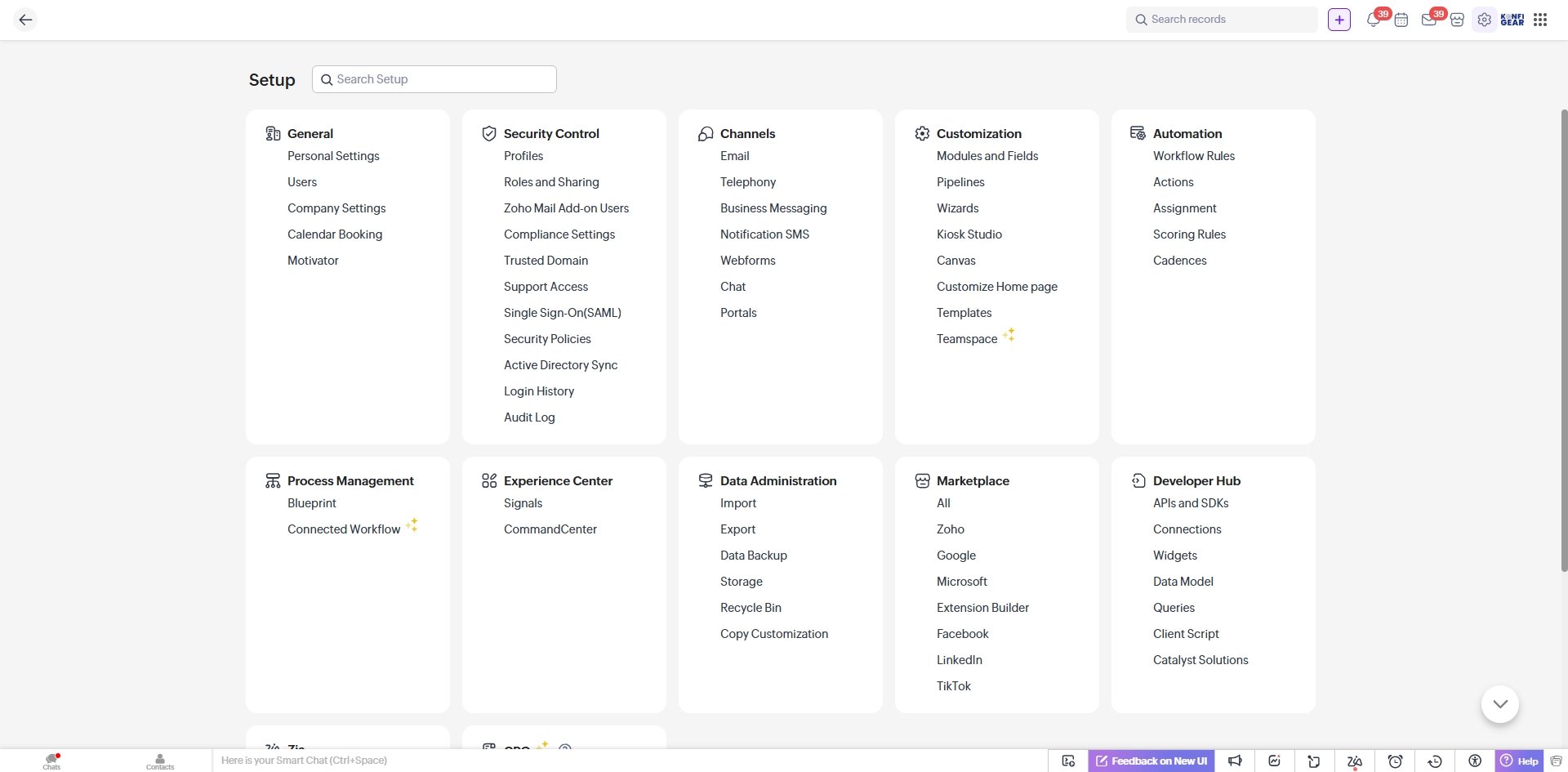The image size is (1568, 772).
Task: Select Workflow Rules under Automation
Action: (1193, 155)
